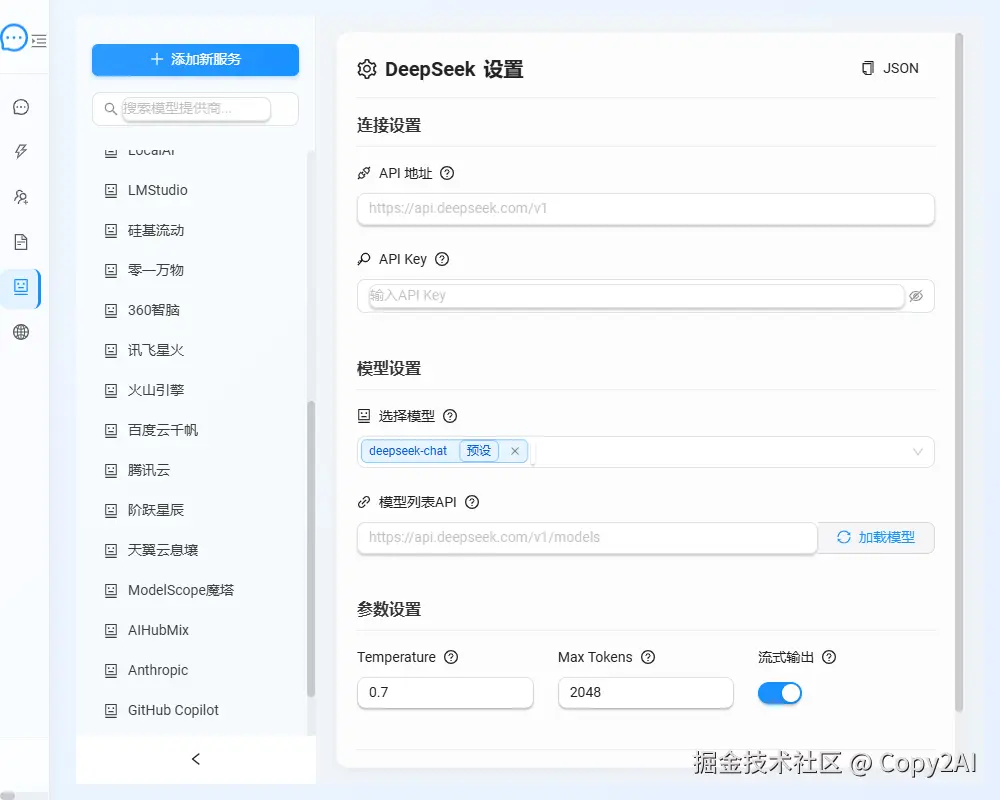The height and width of the screenshot is (800, 1000).
Task: Open the chat bubble icon in sidebar
Action: [21, 107]
